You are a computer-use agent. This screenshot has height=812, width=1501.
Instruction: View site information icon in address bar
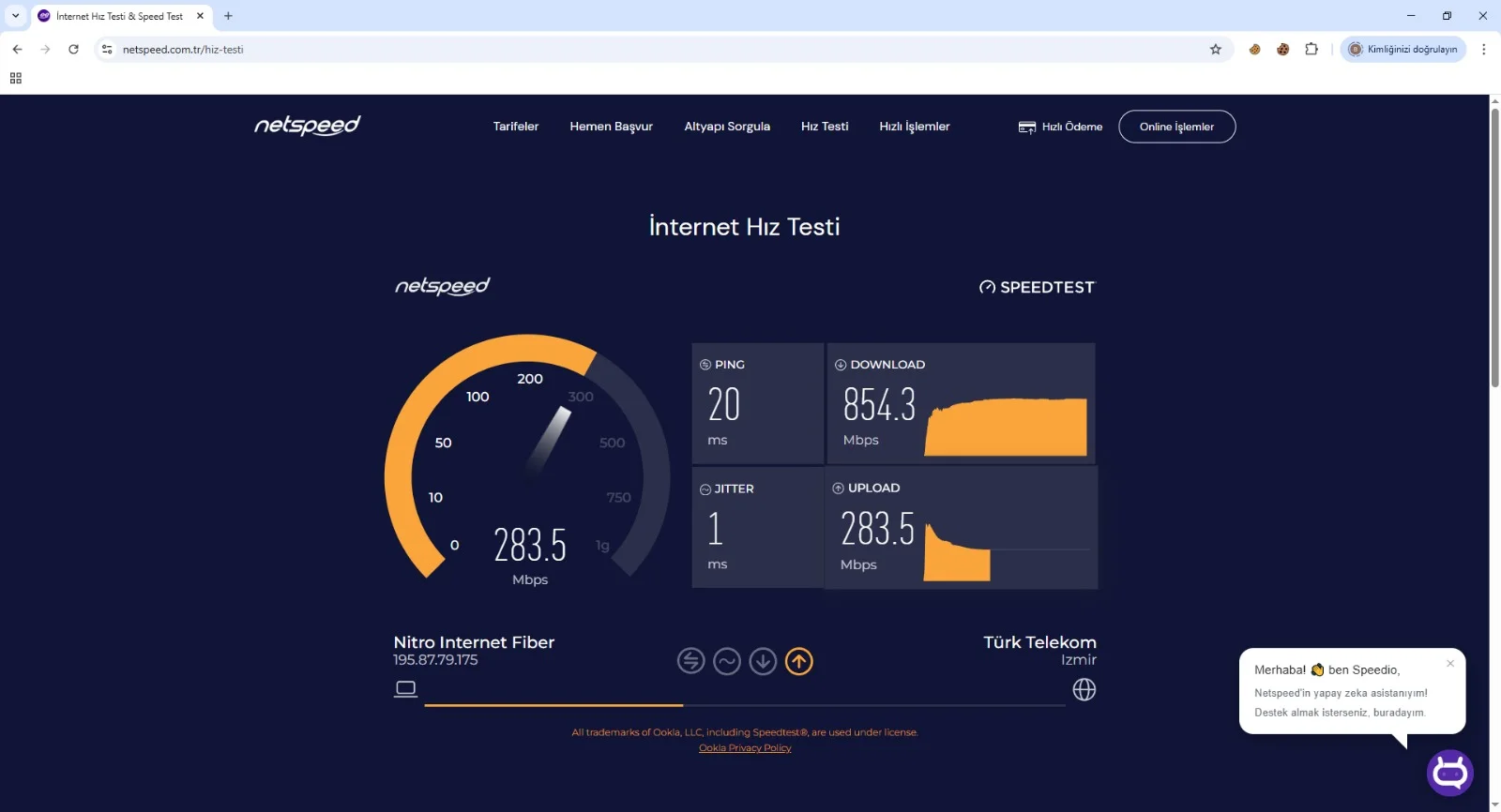point(107,50)
